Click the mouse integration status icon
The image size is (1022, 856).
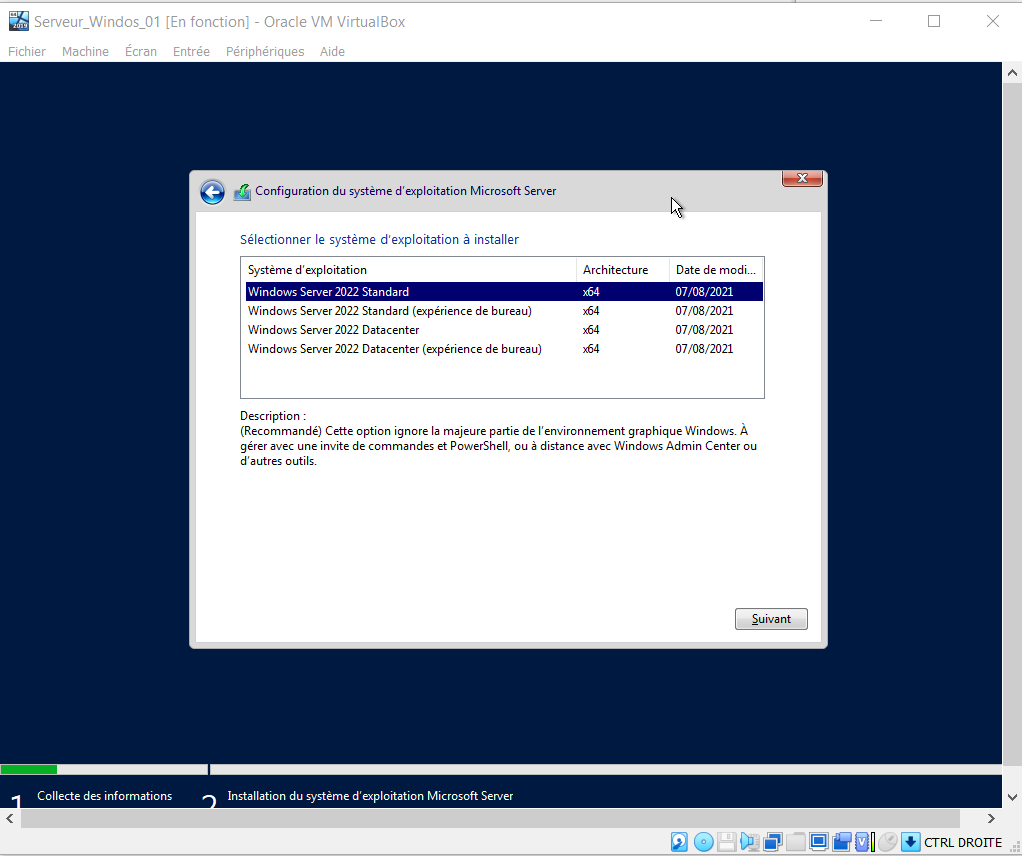click(x=887, y=842)
